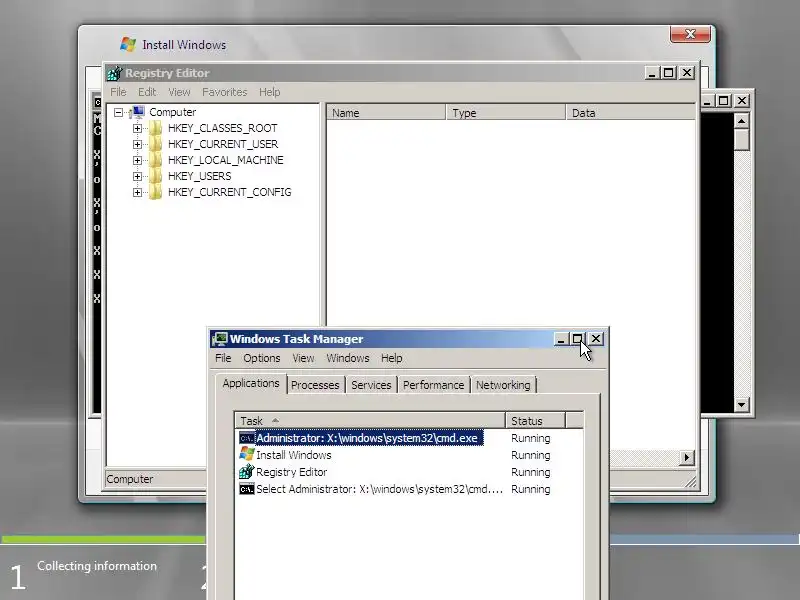
Task: Maximize the Windows Task Manager window
Action: pos(578,339)
